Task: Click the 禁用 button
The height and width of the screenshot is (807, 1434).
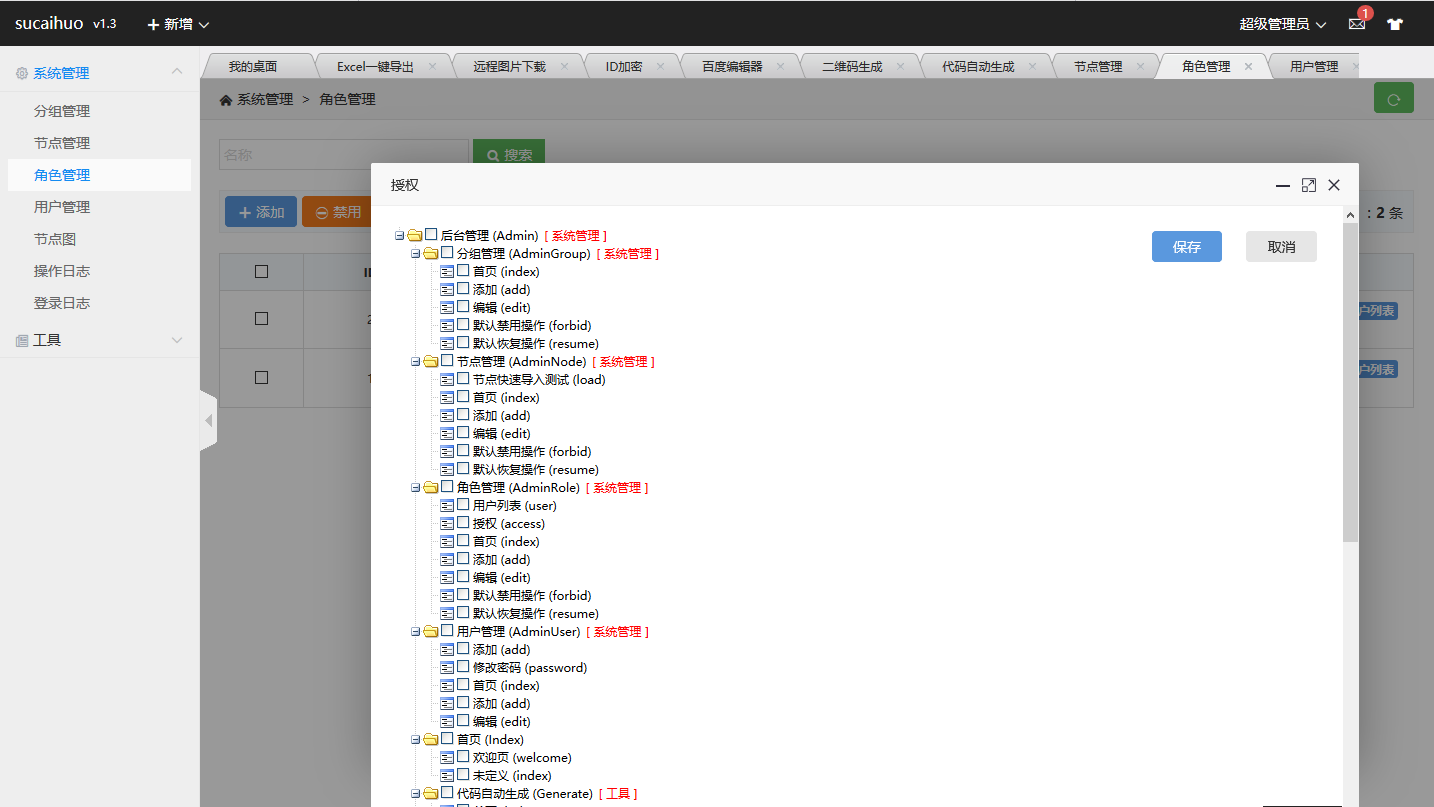Action: coord(338,212)
